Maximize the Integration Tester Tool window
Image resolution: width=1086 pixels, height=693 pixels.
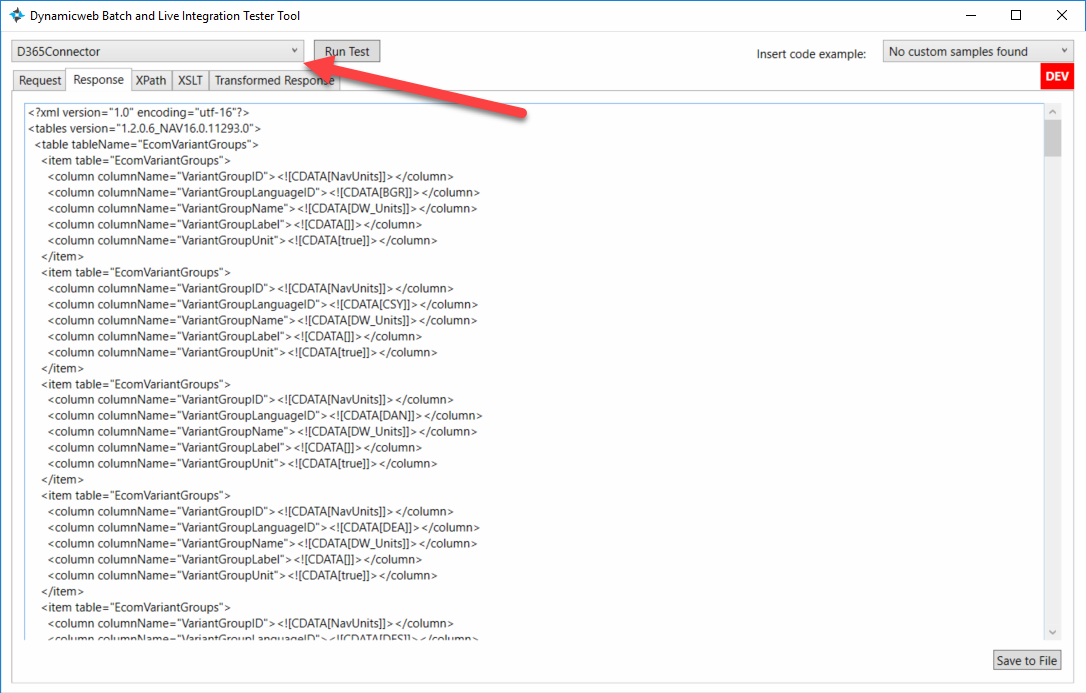(1016, 16)
